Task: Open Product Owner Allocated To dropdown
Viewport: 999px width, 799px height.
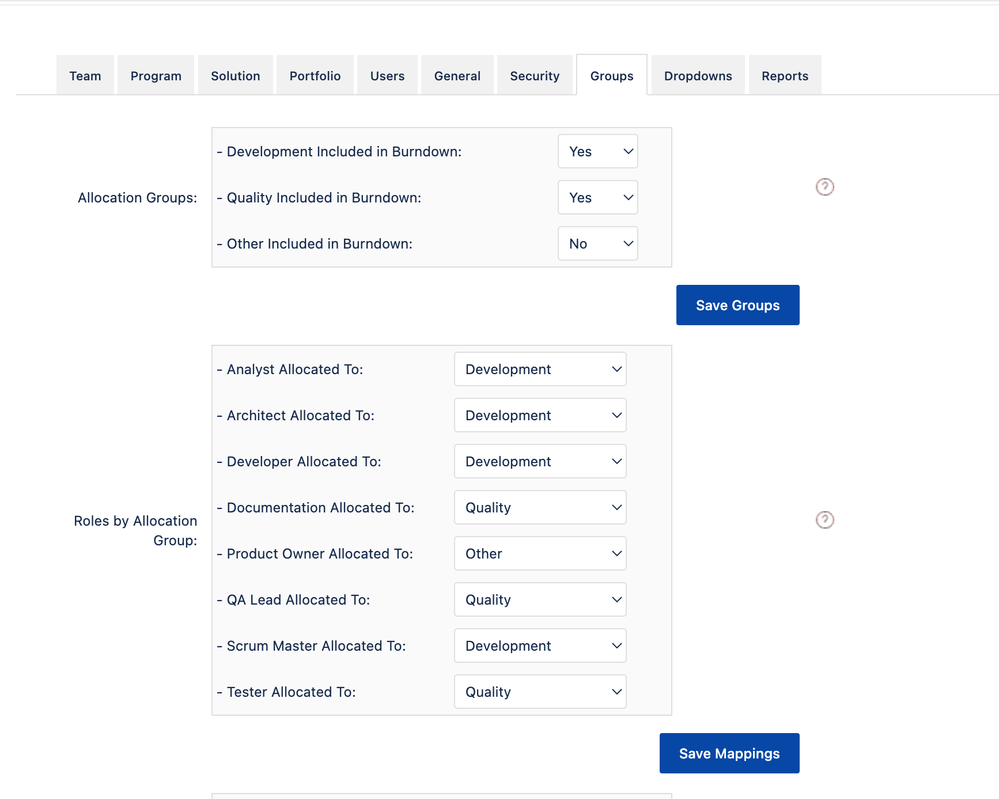Action: pyautogui.click(x=540, y=554)
